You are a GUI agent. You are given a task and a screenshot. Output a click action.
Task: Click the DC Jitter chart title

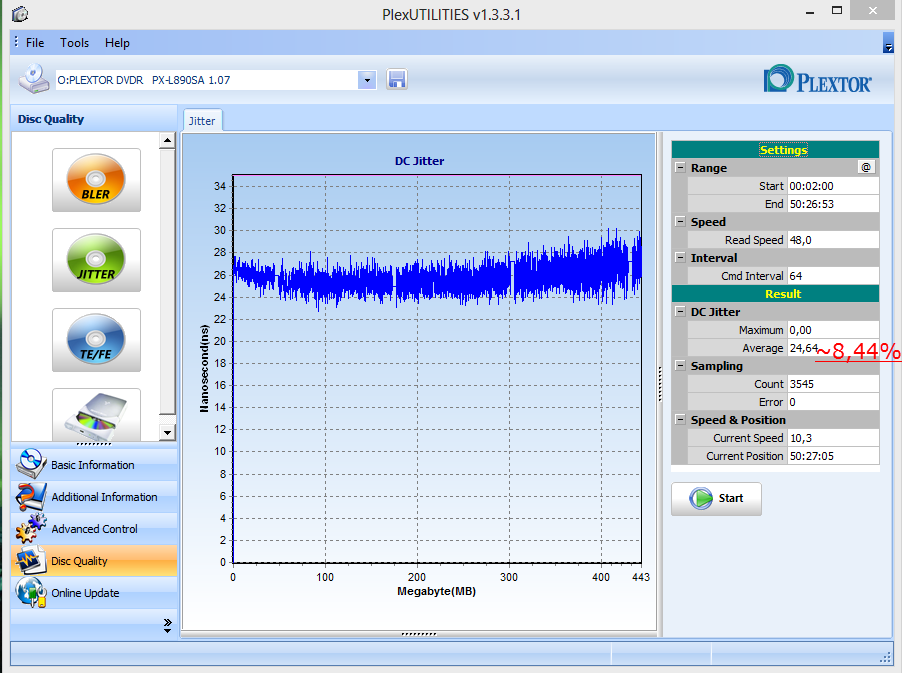pyautogui.click(x=419, y=161)
